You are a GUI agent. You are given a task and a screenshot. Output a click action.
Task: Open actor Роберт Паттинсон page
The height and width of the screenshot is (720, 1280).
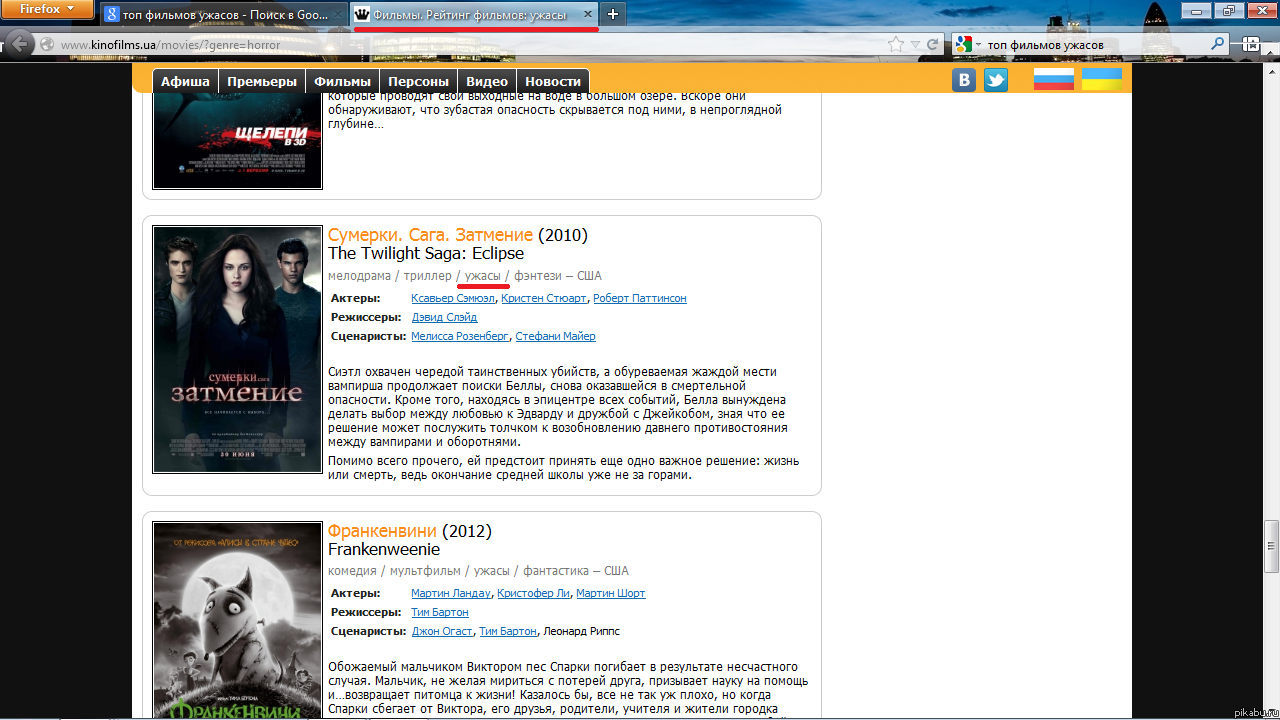640,298
